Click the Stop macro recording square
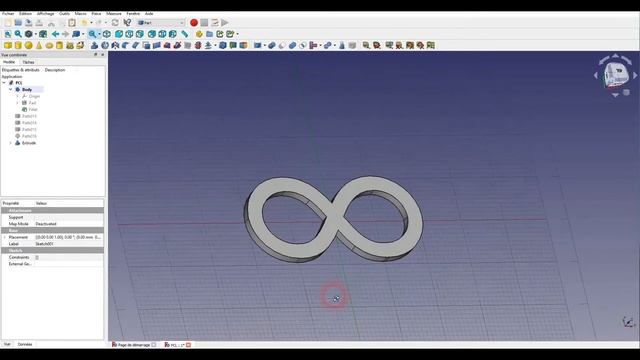Screen dimensions: 640x360 click(204, 23)
